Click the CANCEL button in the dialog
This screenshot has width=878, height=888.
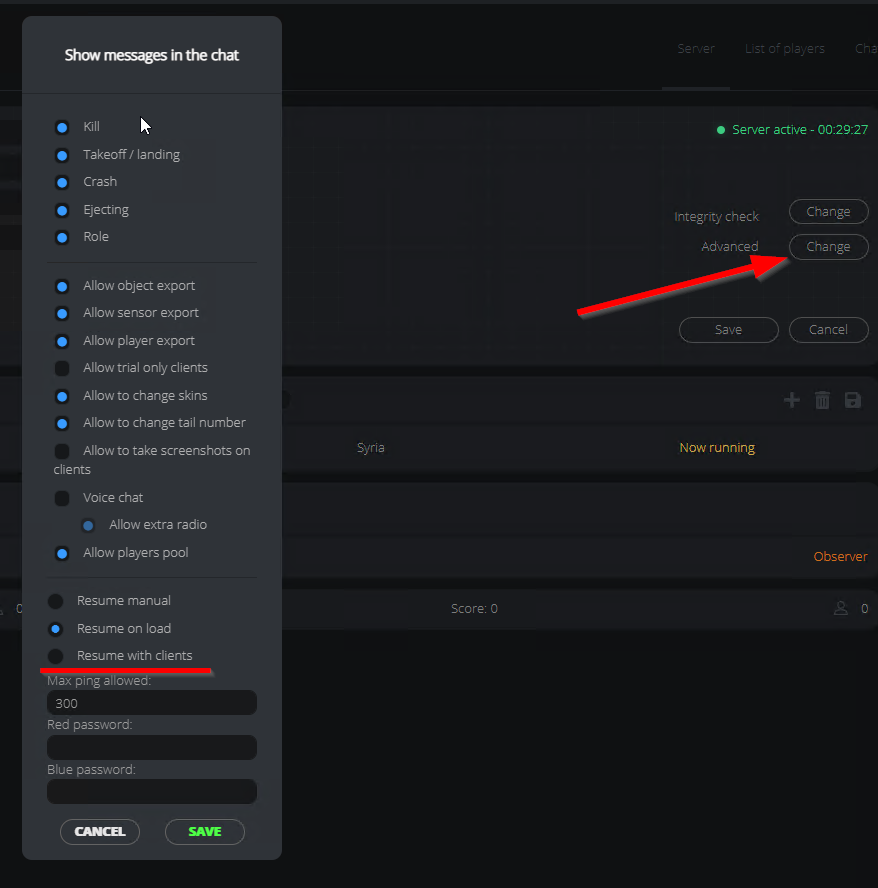coord(100,831)
